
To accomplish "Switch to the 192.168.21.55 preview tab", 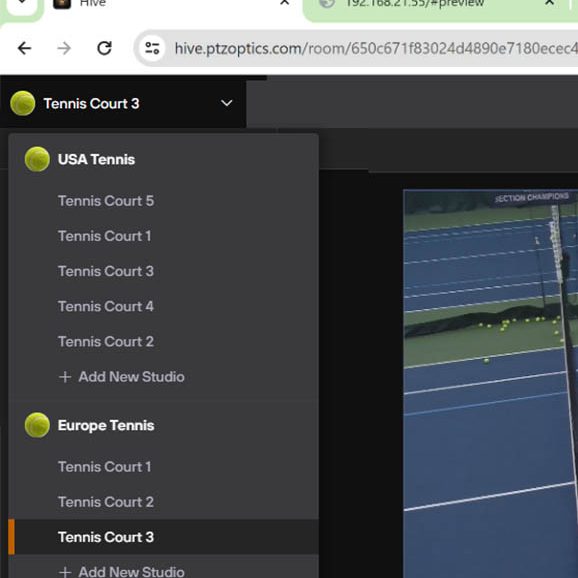I will (x=435, y=4).
